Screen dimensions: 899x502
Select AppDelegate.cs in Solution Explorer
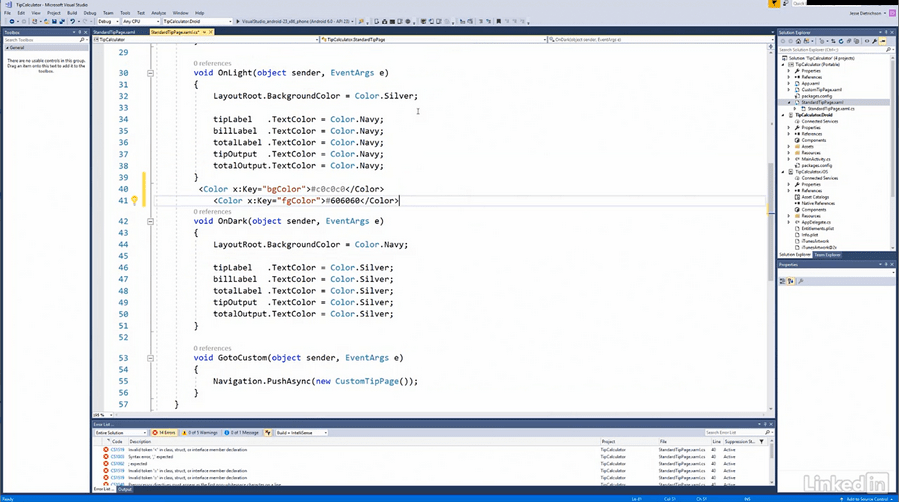[815, 222]
